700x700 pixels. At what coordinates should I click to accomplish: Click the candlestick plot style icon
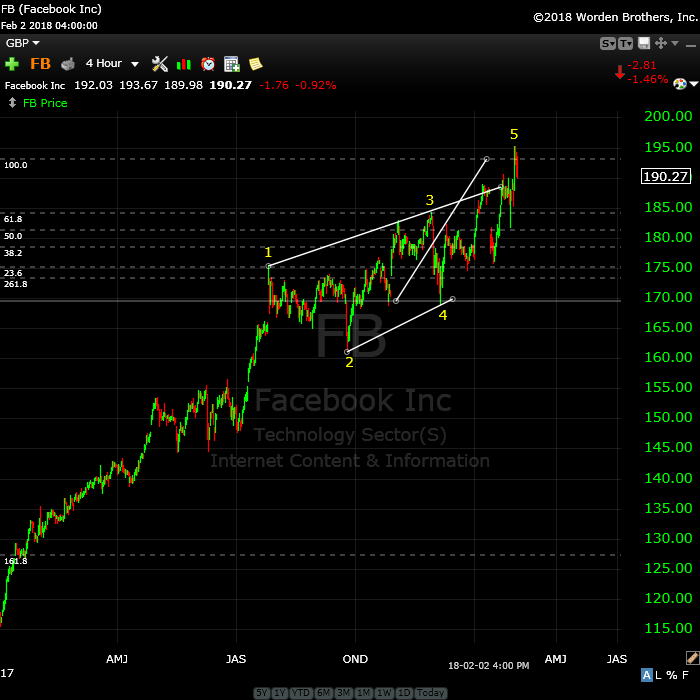coord(184,64)
